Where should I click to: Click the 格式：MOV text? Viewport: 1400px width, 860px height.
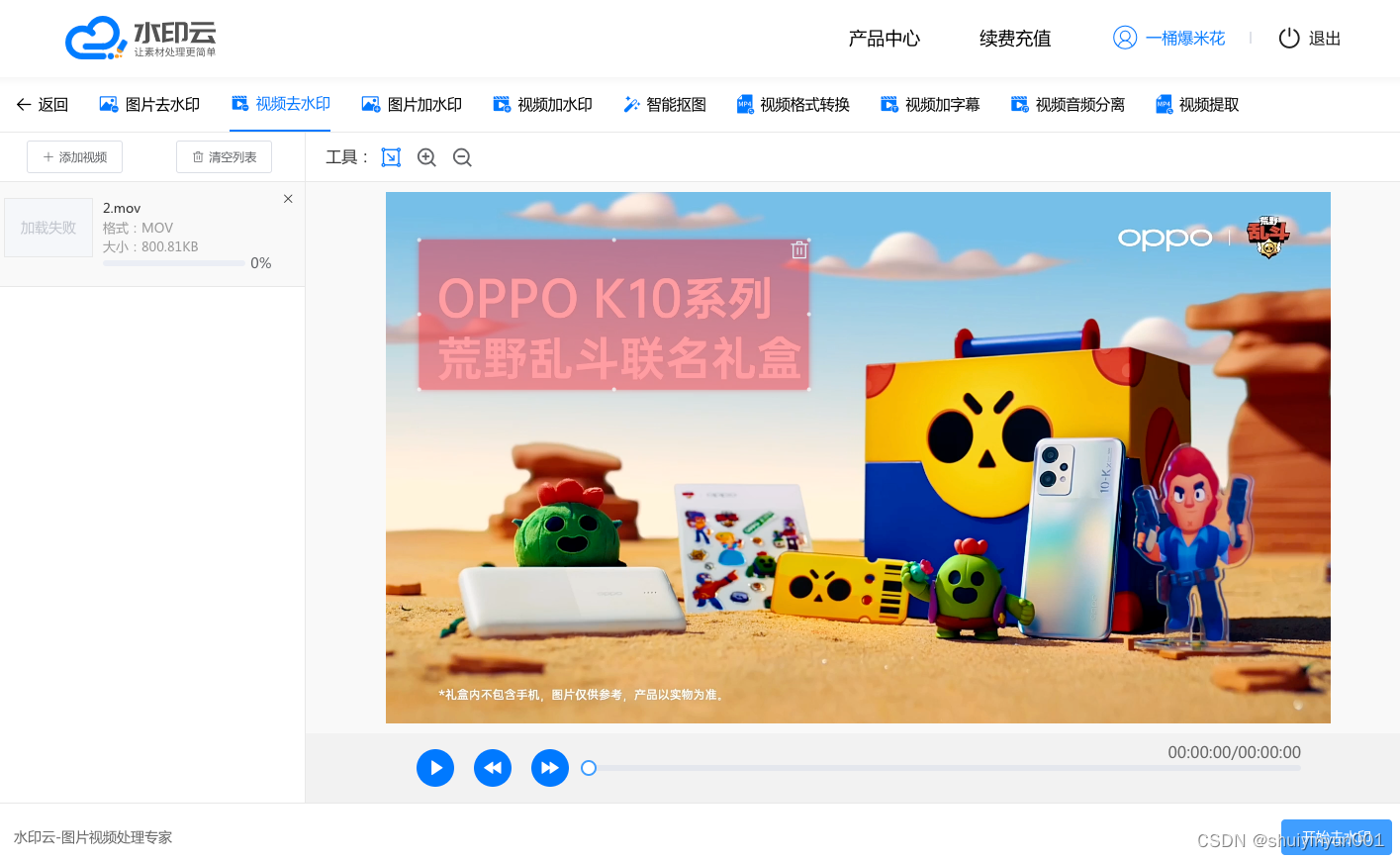(x=138, y=228)
